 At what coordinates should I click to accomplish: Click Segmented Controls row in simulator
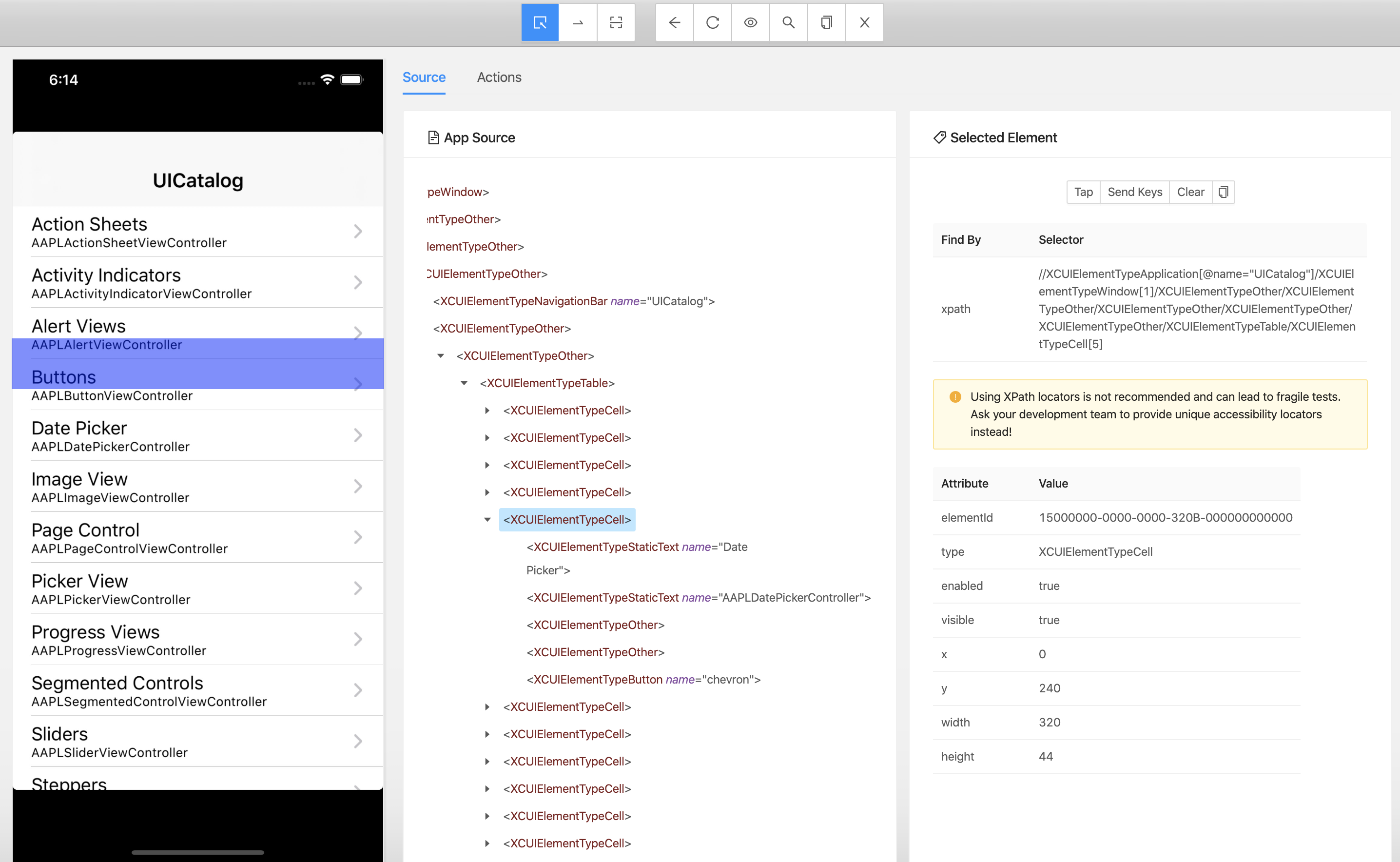point(198,690)
